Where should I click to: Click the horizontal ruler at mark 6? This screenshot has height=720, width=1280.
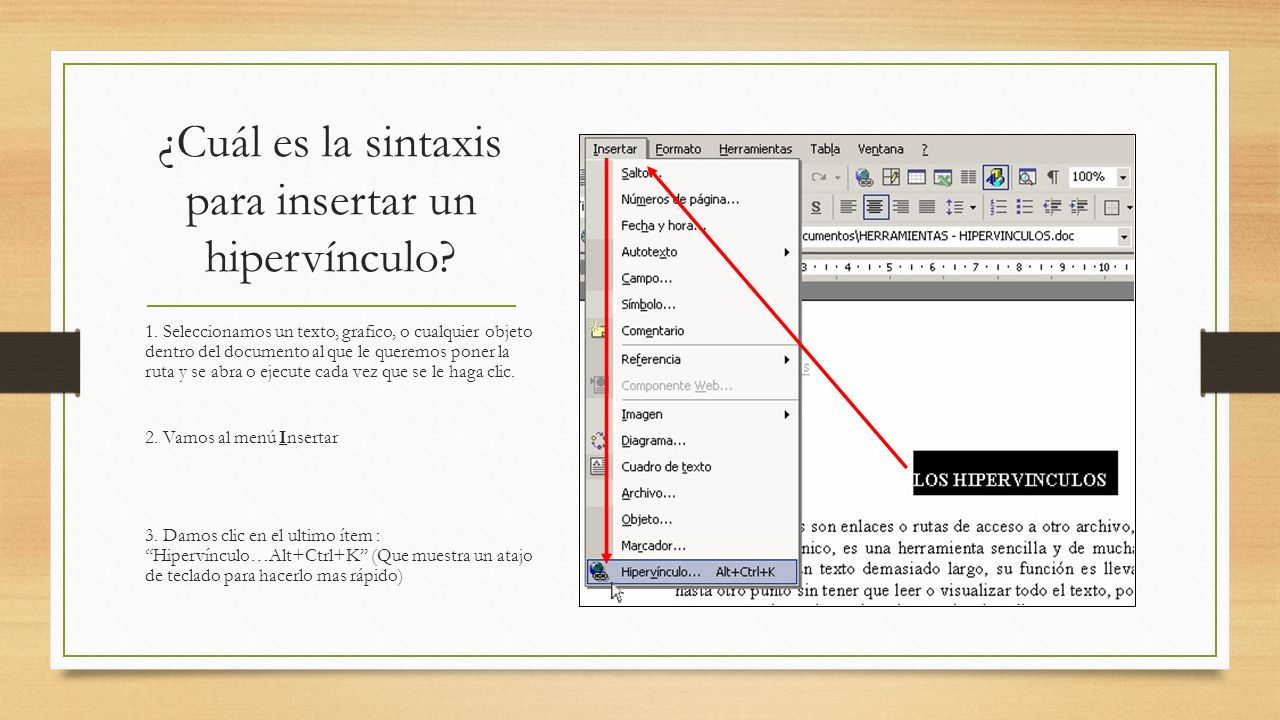coord(932,267)
